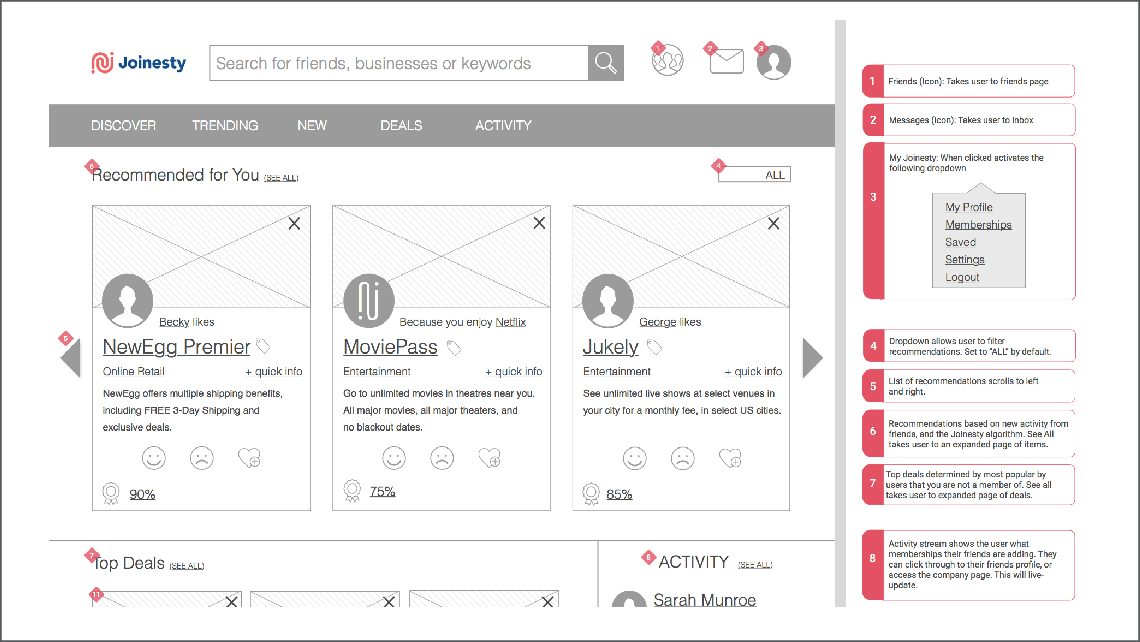Screen dimensions: 1140x642
Task: Click the Joinesty logo
Action: coord(138,63)
